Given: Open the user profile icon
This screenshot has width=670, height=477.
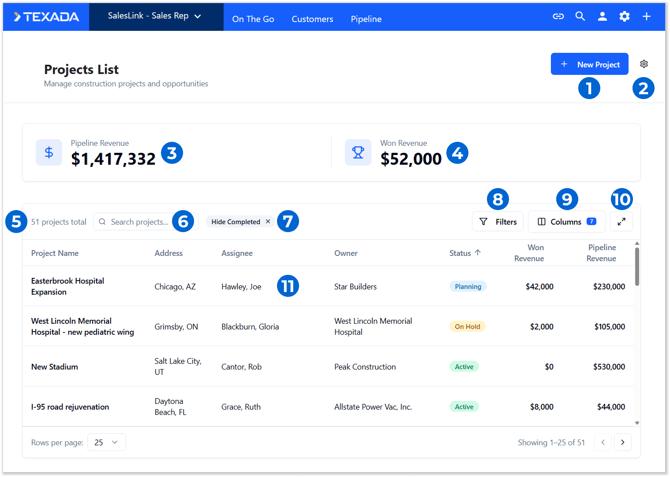Looking at the screenshot, I should click(x=602, y=17).
